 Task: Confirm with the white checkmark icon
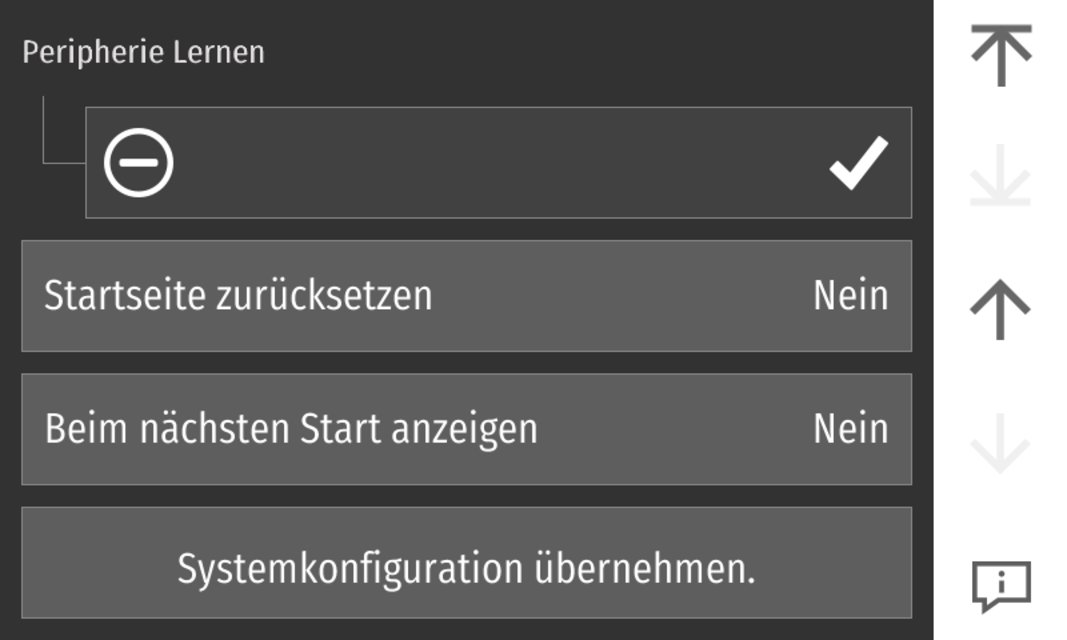tap(858, 163)
